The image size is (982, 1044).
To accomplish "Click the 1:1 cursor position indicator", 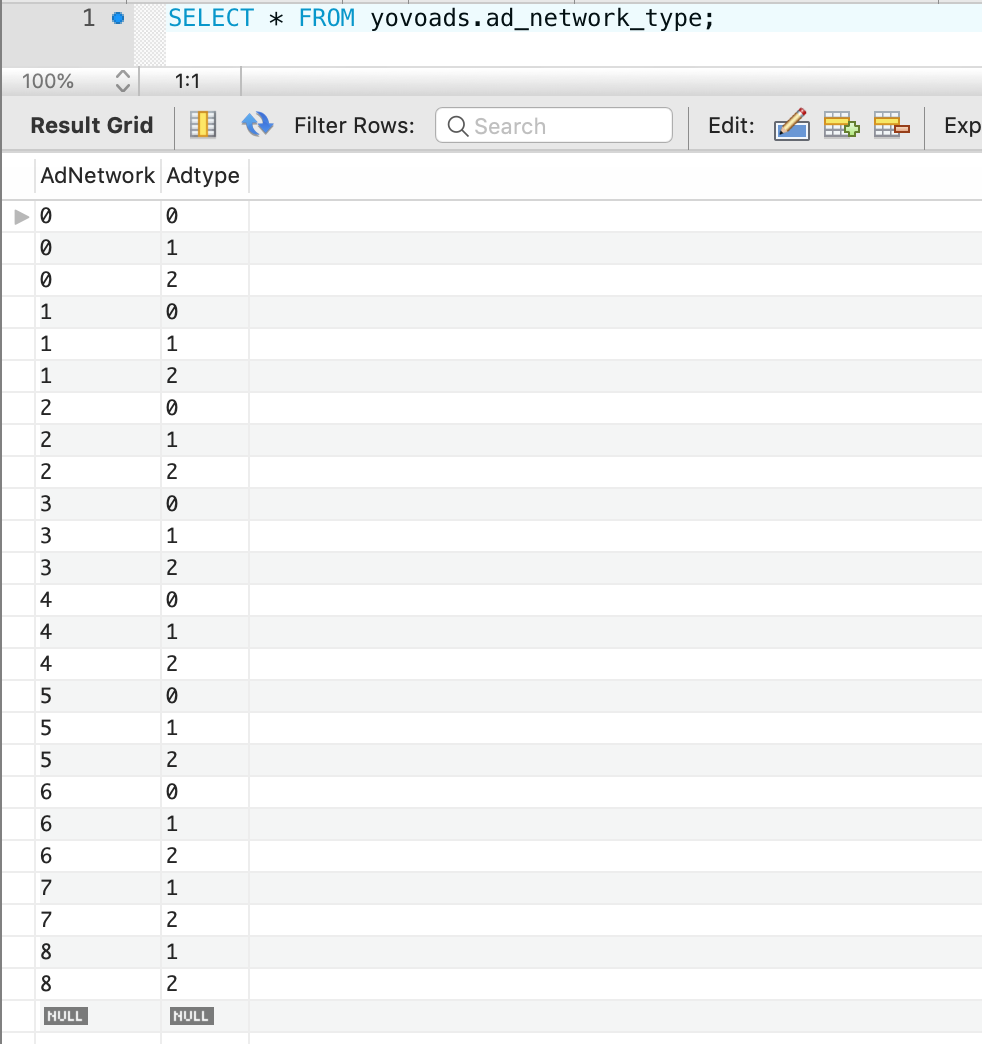I will (186, 81).
